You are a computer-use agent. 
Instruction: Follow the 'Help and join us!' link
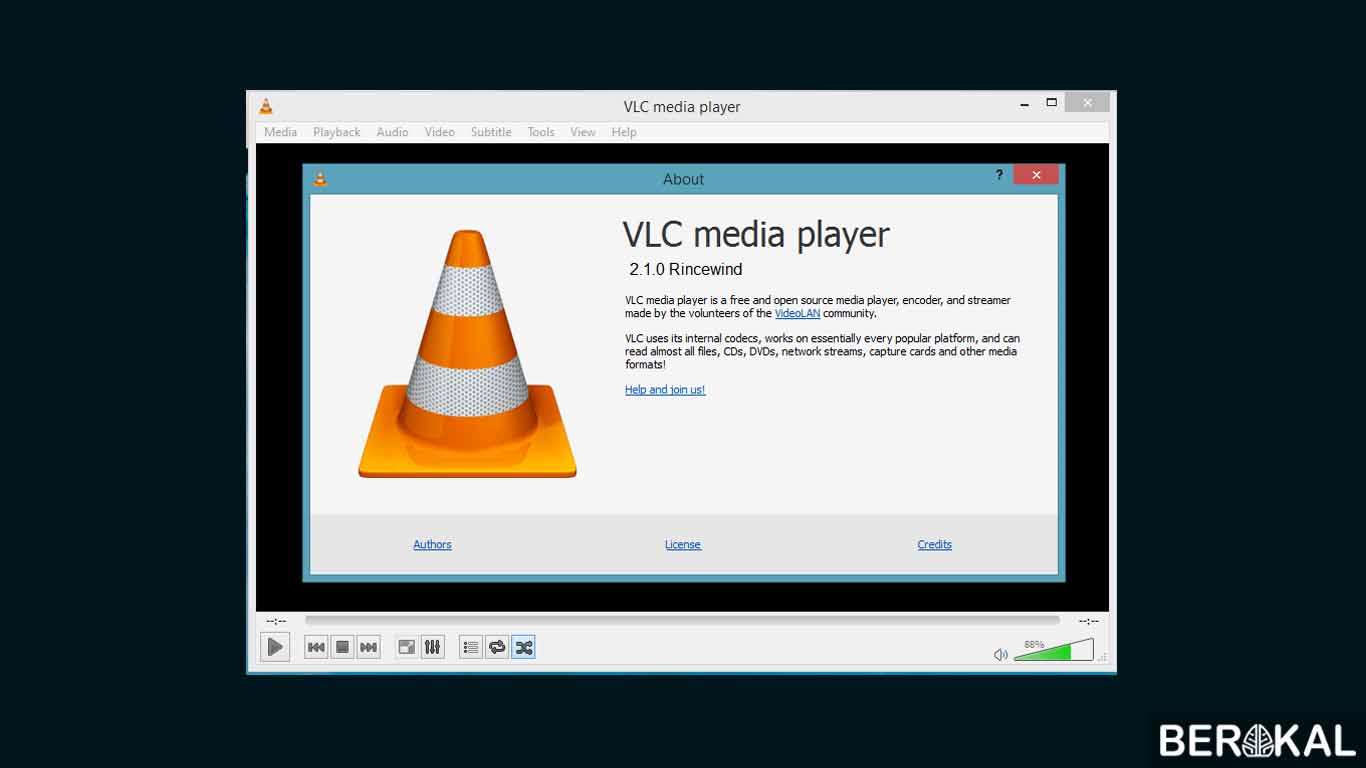pos(664,390)
